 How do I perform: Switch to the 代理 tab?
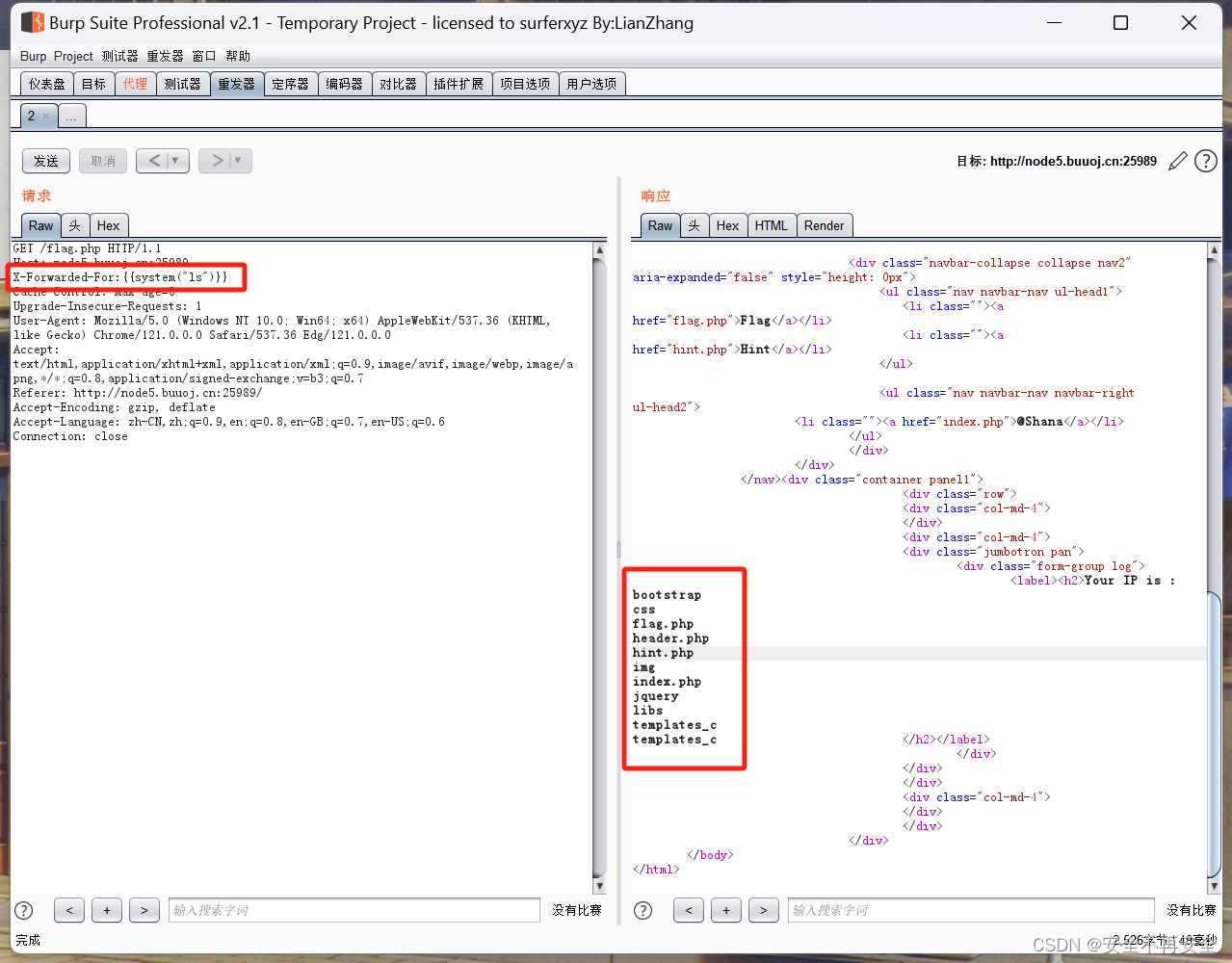click(x=135, y=84)
